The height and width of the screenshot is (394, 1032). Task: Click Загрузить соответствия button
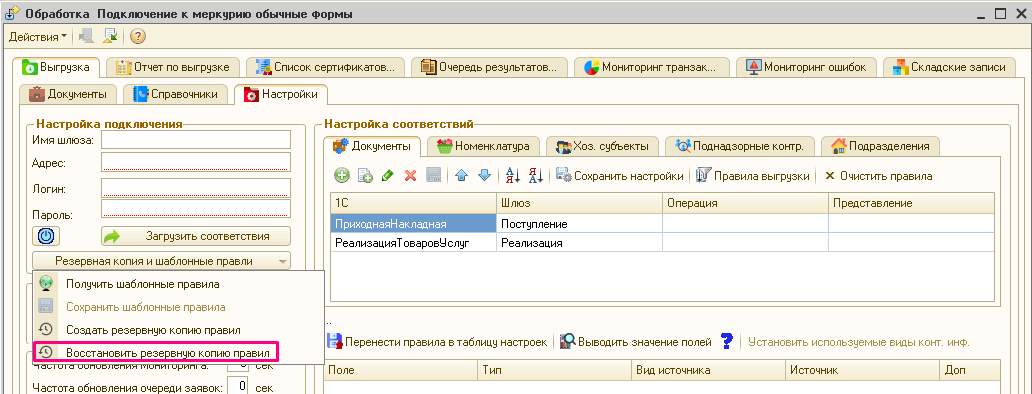pos(195,236)
